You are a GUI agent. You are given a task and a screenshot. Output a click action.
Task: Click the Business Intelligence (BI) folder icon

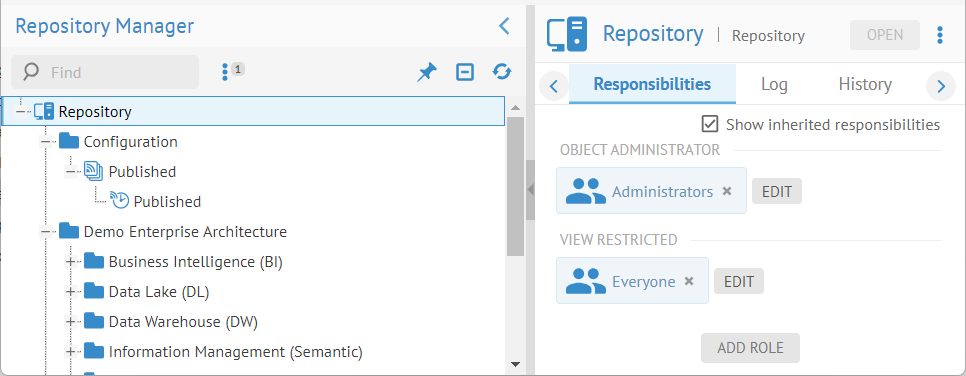pos(94,261)
